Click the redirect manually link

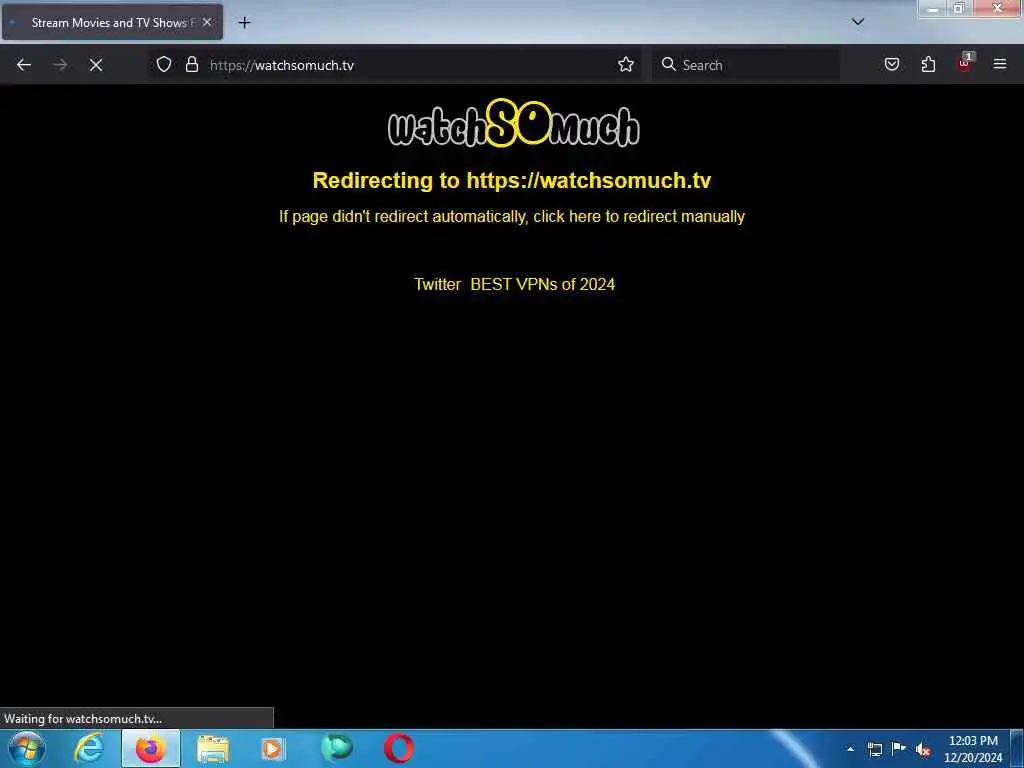pyautogui.click(x=511, y=217)
